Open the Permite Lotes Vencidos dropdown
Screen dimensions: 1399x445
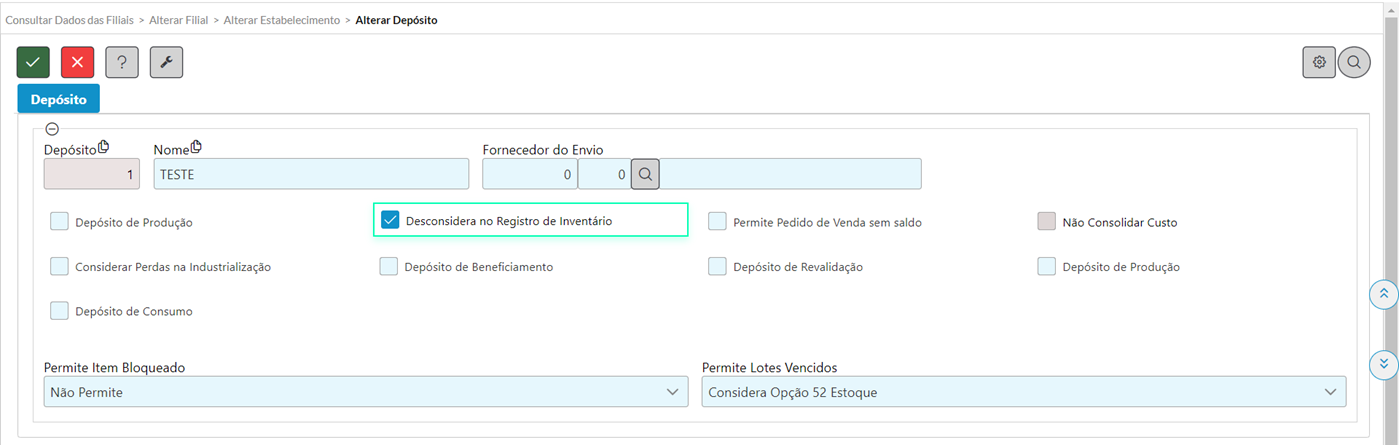1024,392
